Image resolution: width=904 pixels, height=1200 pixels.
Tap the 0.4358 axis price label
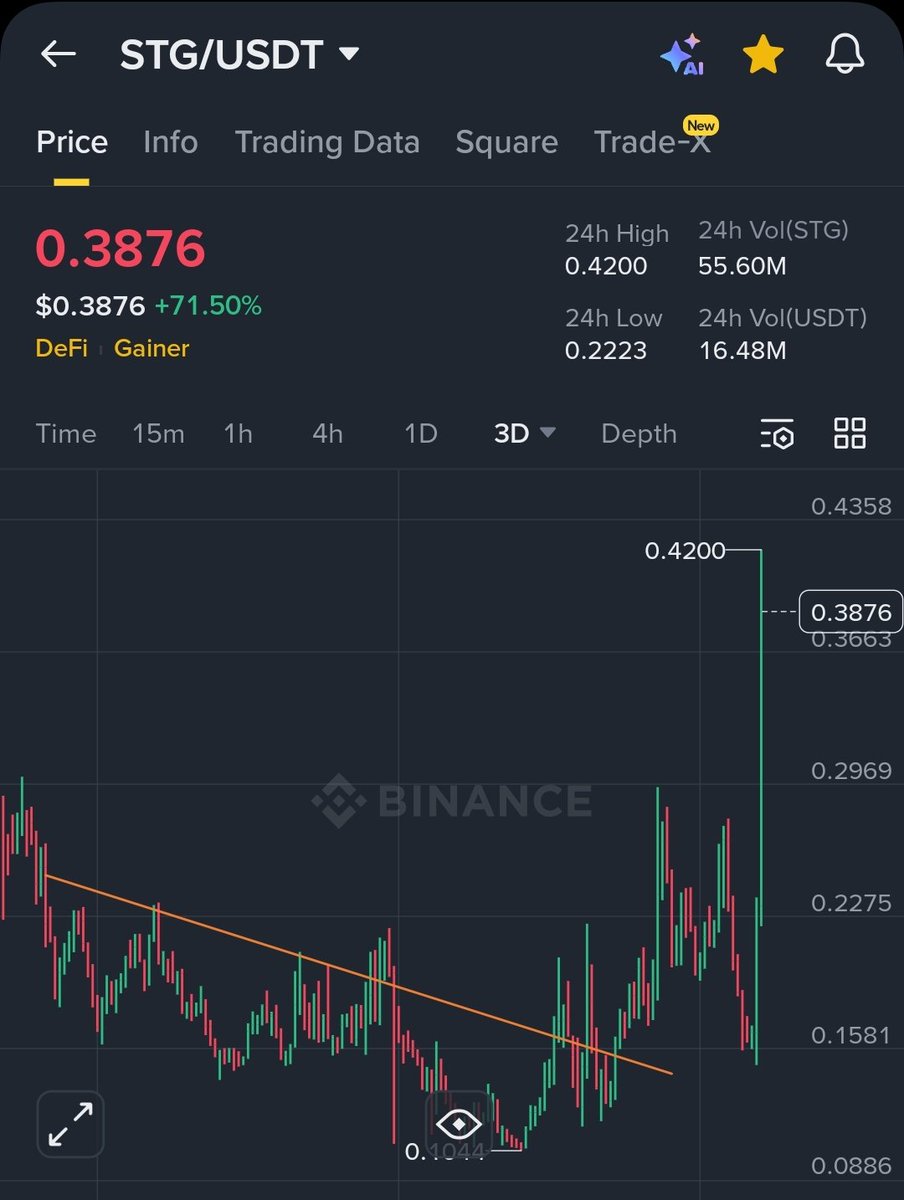(851, 506)
